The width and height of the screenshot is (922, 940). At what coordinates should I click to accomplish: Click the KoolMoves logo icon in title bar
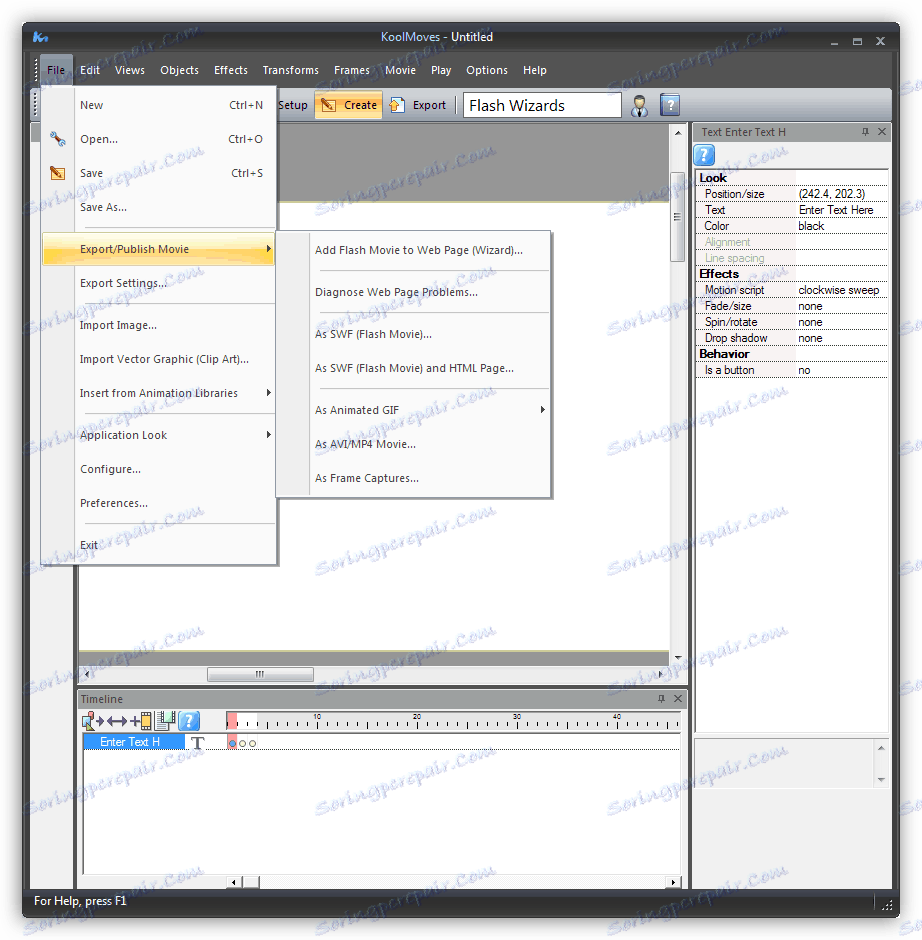click(40, 37)
